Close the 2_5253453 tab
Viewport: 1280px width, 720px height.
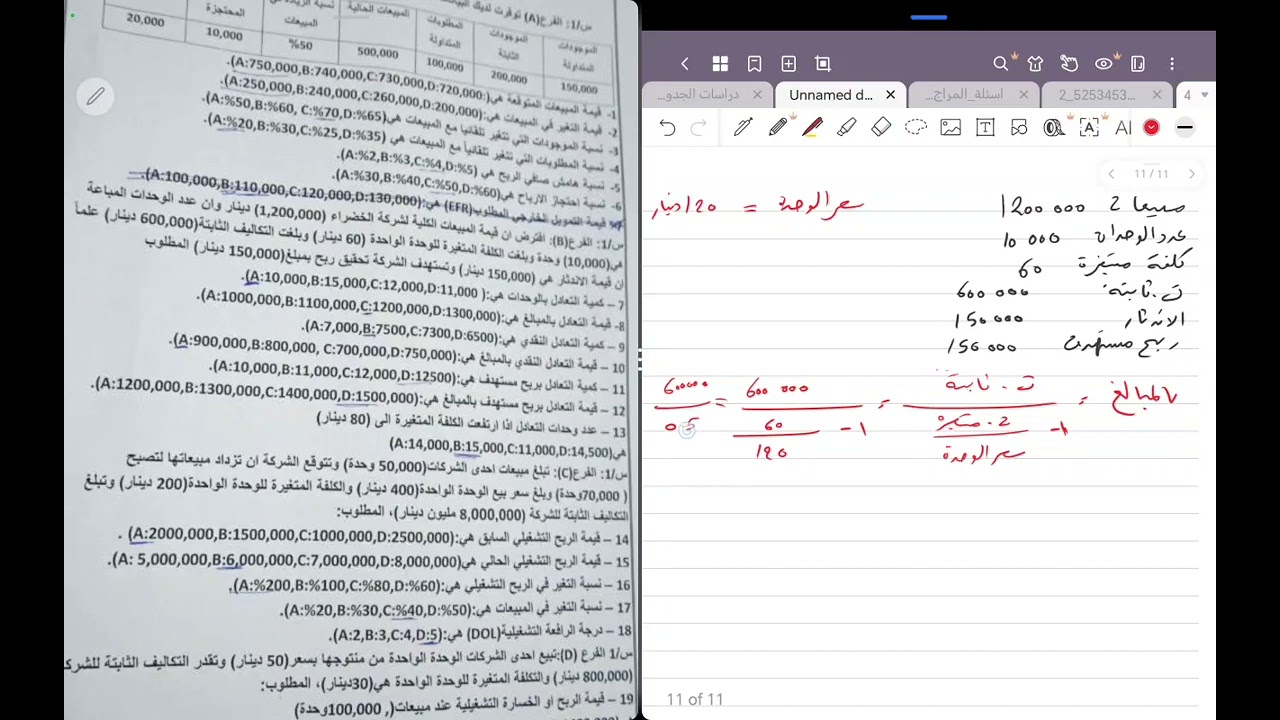pyautogui.click(x=1157, y=95)
